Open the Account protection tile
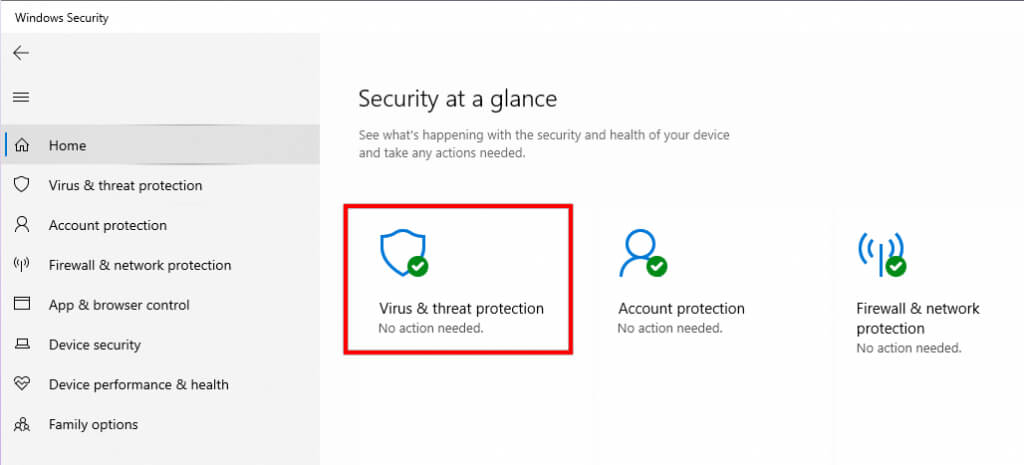The image size is (1024, 465). (x=681, y=309)
